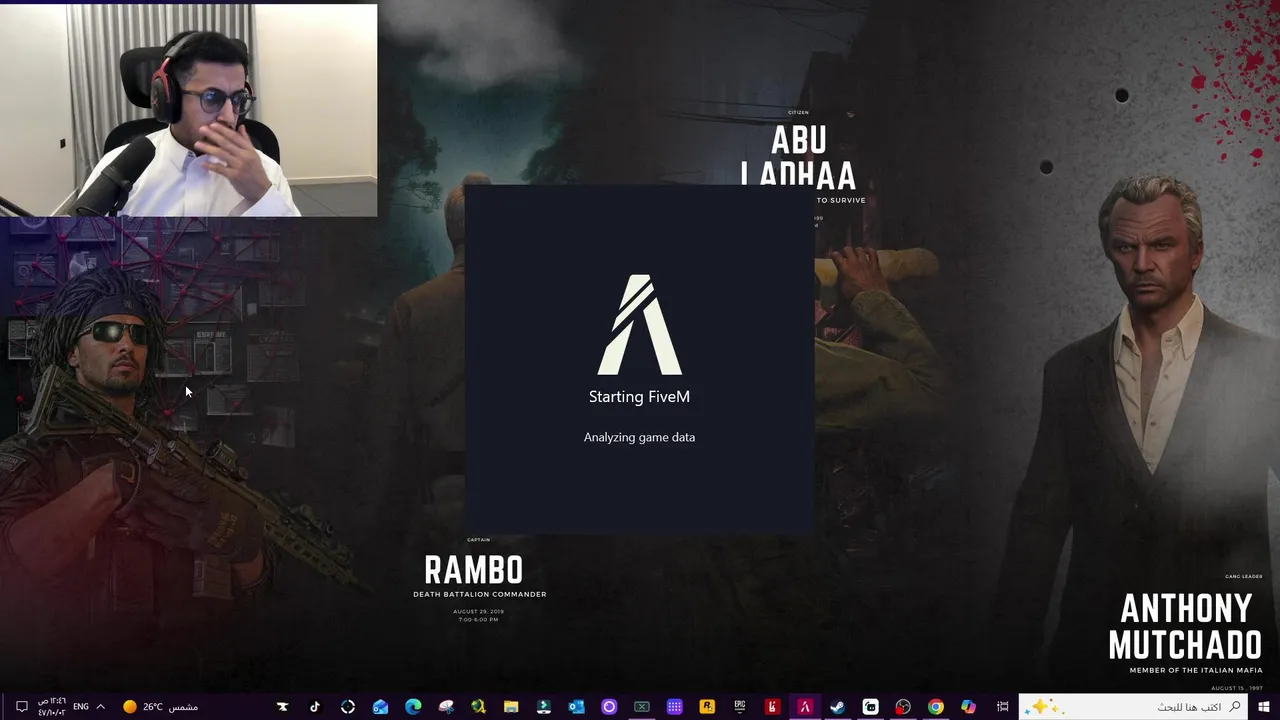1280x720 pixels.
Task: Click the "Analyzing game data" status text
Action: pyautogui.click(x=639, y=437)
